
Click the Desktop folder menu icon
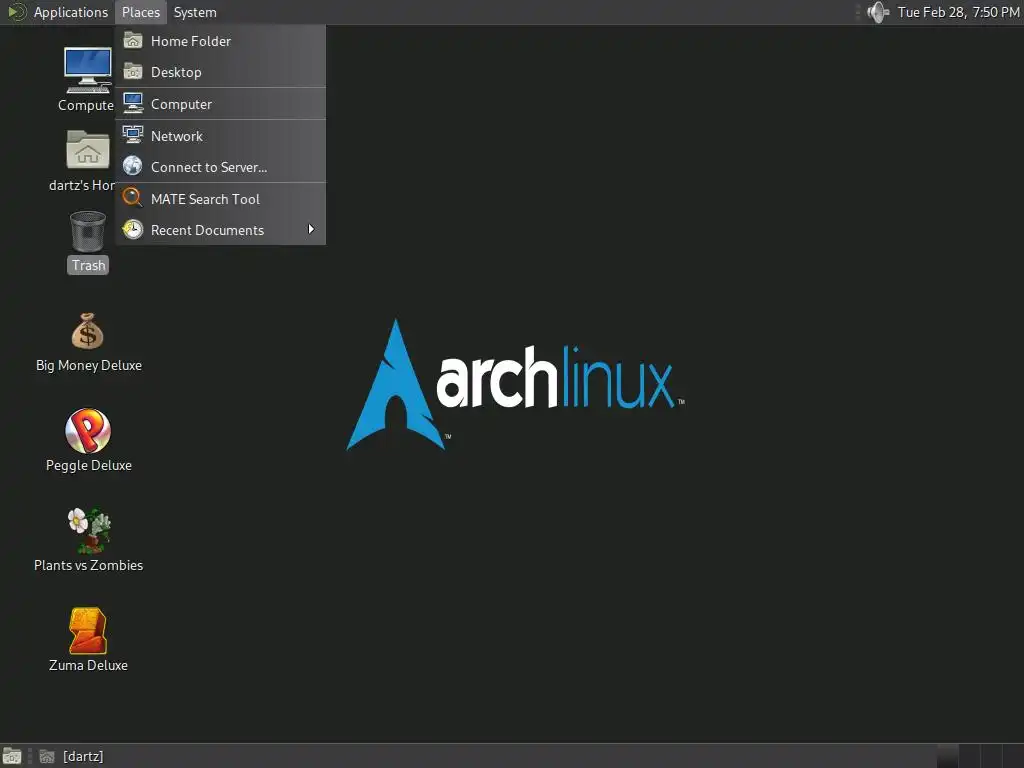[x=133, y=71]
